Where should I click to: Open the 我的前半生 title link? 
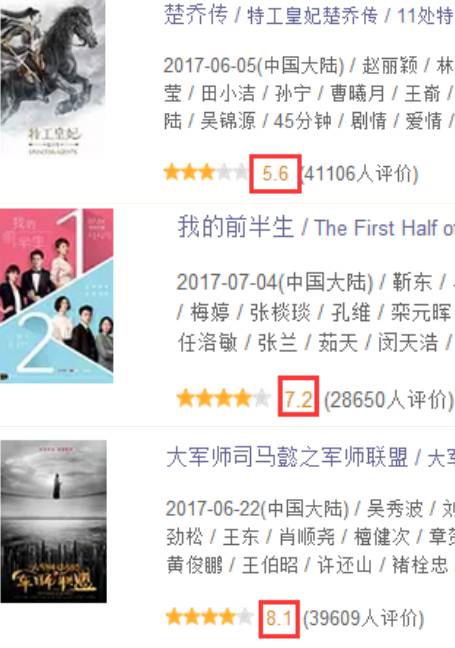[x=236, y=227]
